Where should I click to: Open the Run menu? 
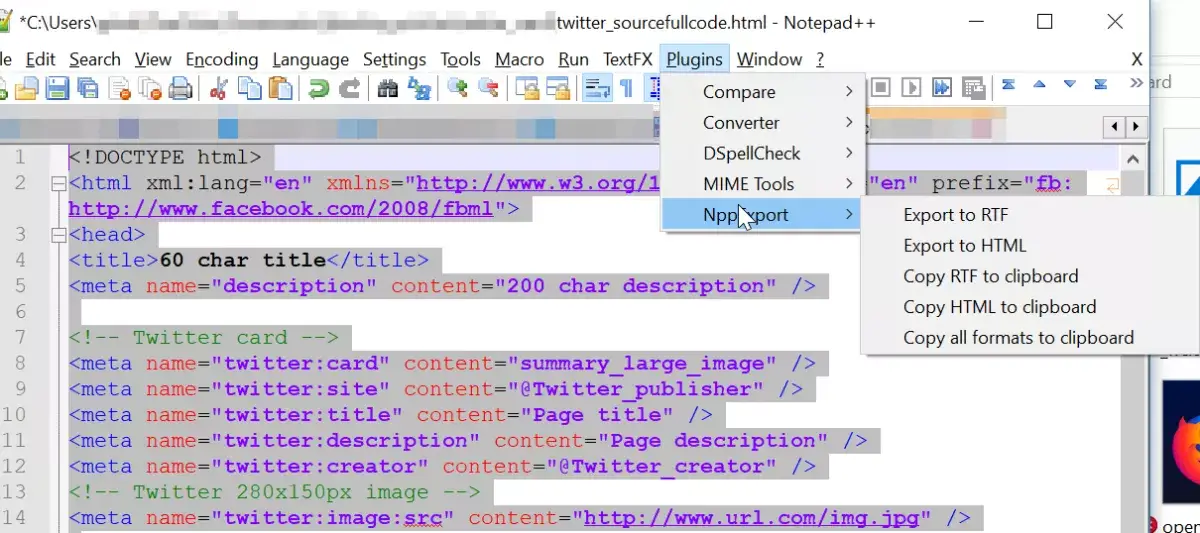(x=574, y=59)
